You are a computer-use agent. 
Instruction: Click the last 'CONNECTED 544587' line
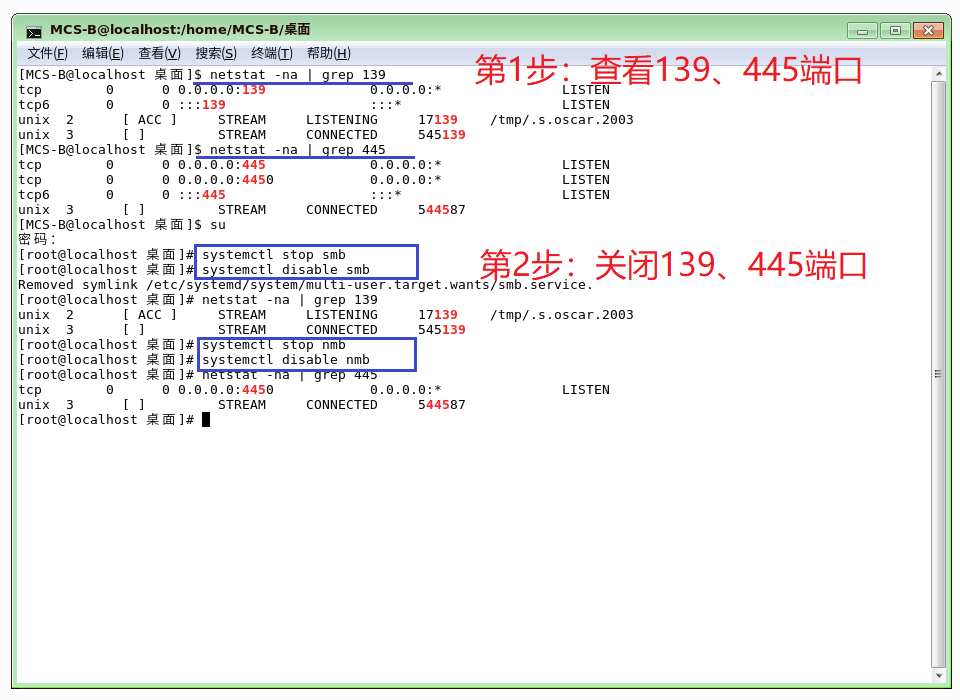point(242,405)
